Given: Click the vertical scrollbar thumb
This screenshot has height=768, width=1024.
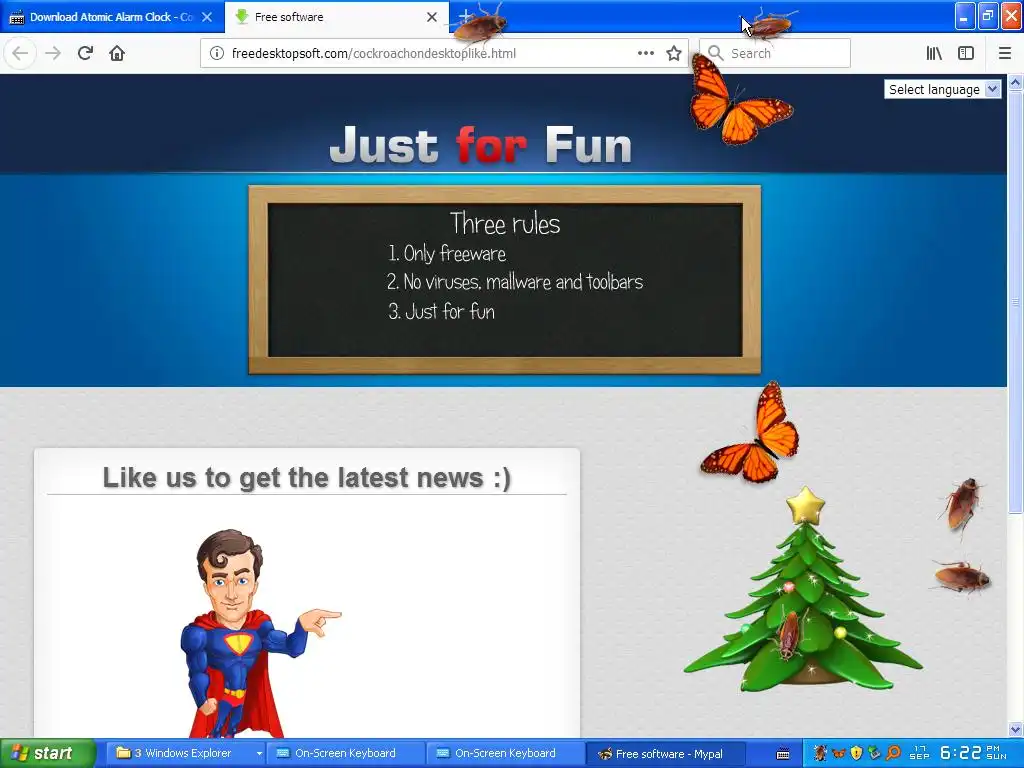Looking at the screenshot, I should (x=1016, y=302).
